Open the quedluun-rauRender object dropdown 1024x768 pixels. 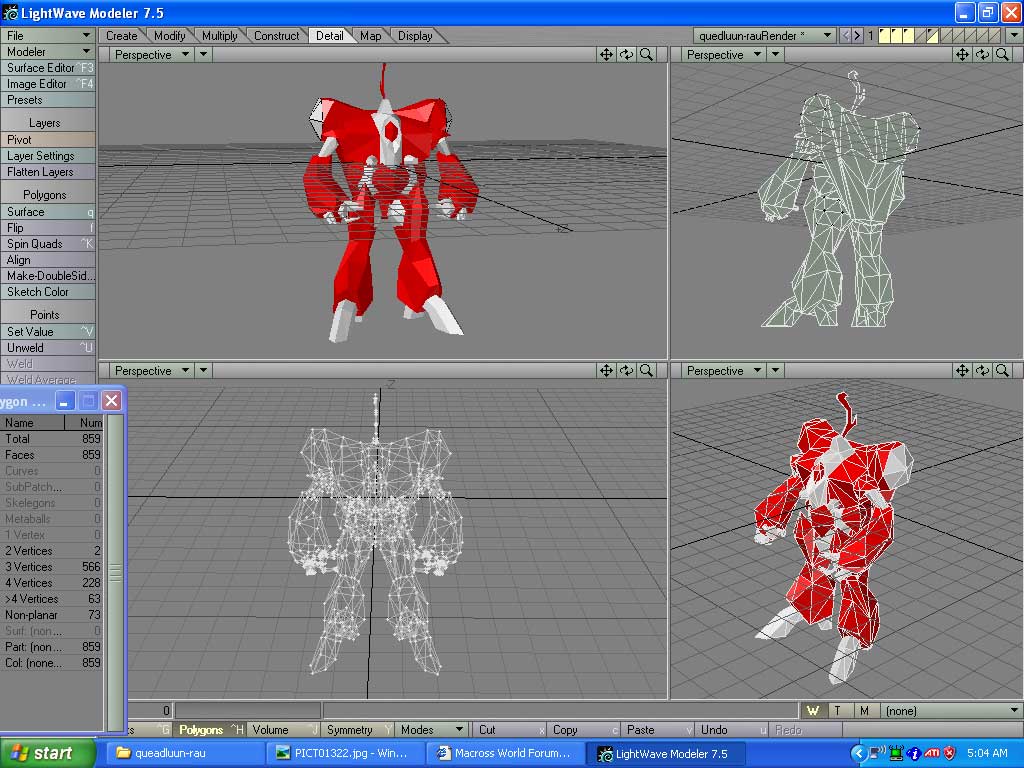(x=764, y=36)
